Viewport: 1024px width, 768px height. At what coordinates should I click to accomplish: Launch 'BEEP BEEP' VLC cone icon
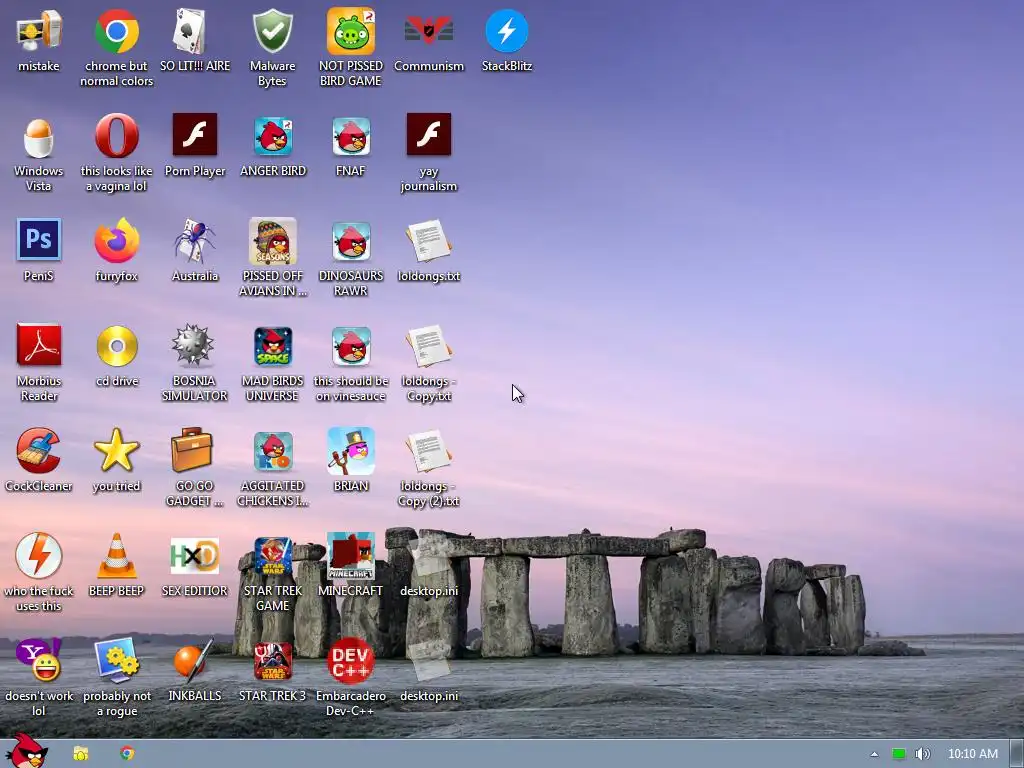pos(116,566)
